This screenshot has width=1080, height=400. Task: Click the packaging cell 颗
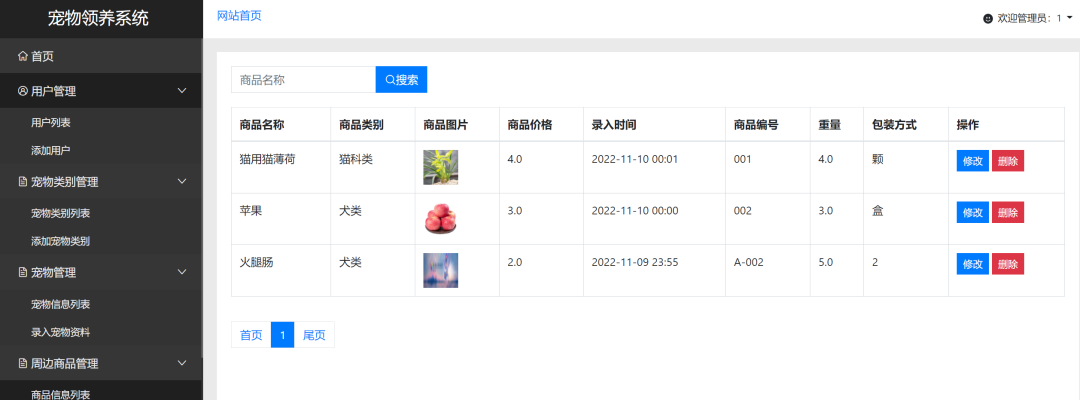click(x=878, y=159)
